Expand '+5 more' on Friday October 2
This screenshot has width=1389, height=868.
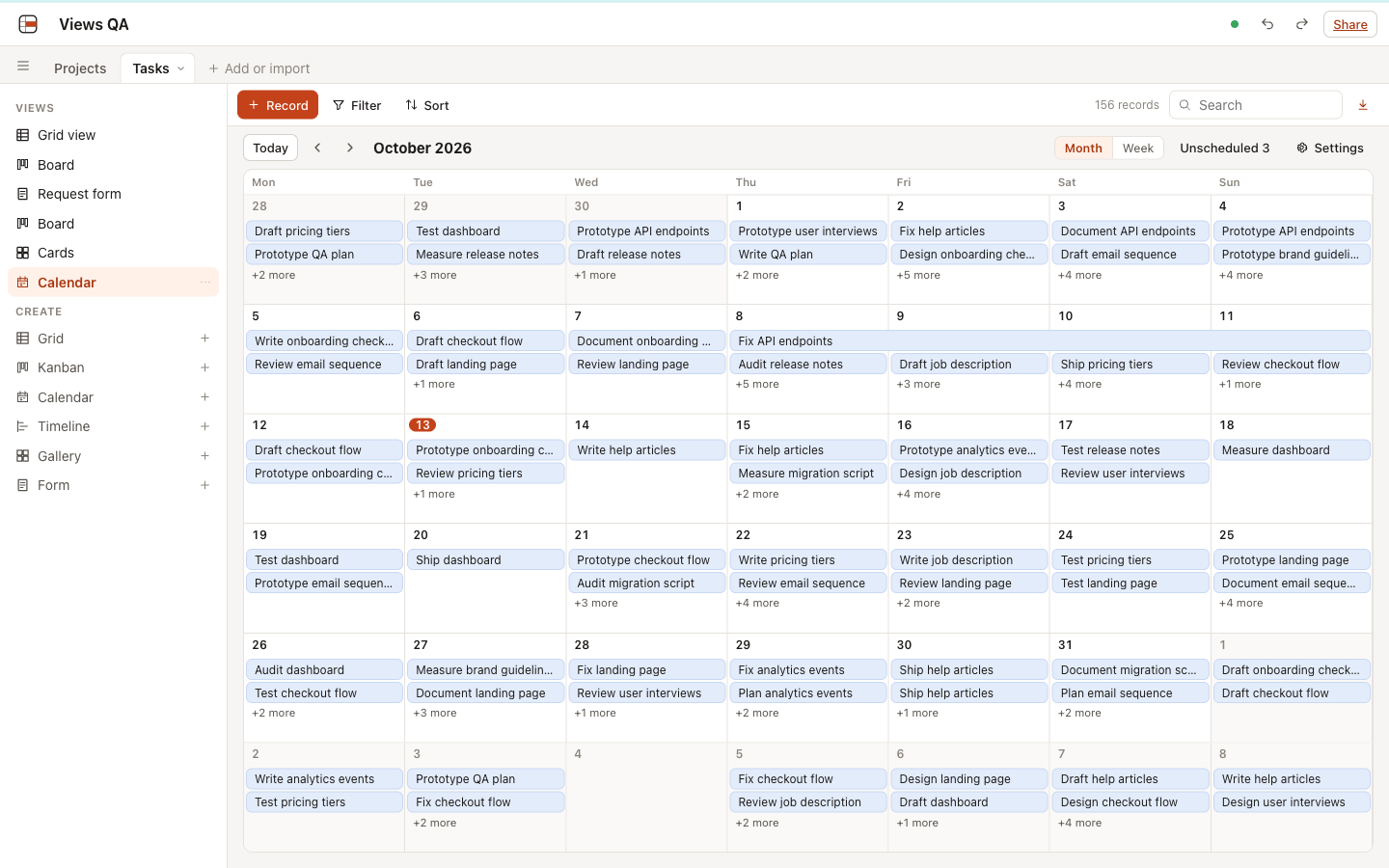coord(918,275)
